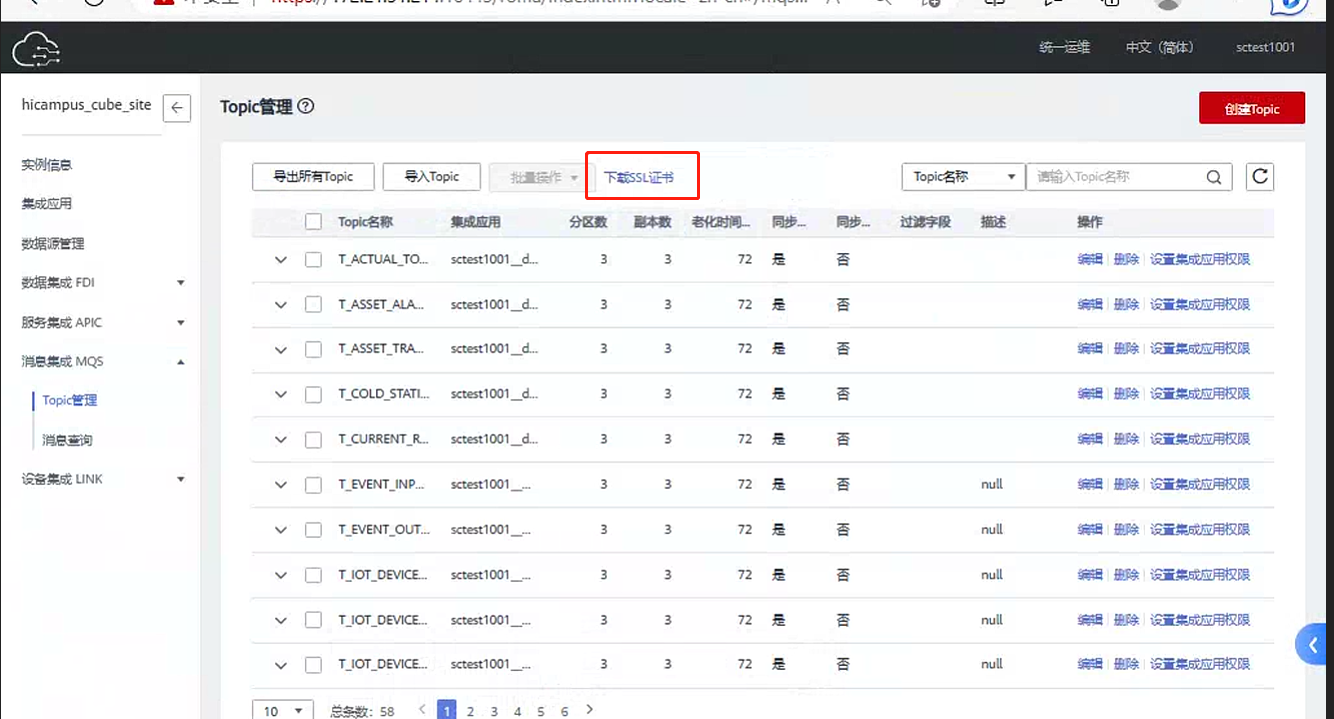Open Topic管理 help question mark icon

point(306,106)
